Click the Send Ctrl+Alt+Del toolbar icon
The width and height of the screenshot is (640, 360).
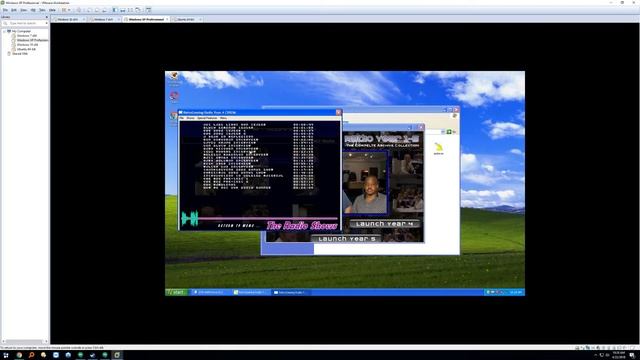[x=79, y=10]
